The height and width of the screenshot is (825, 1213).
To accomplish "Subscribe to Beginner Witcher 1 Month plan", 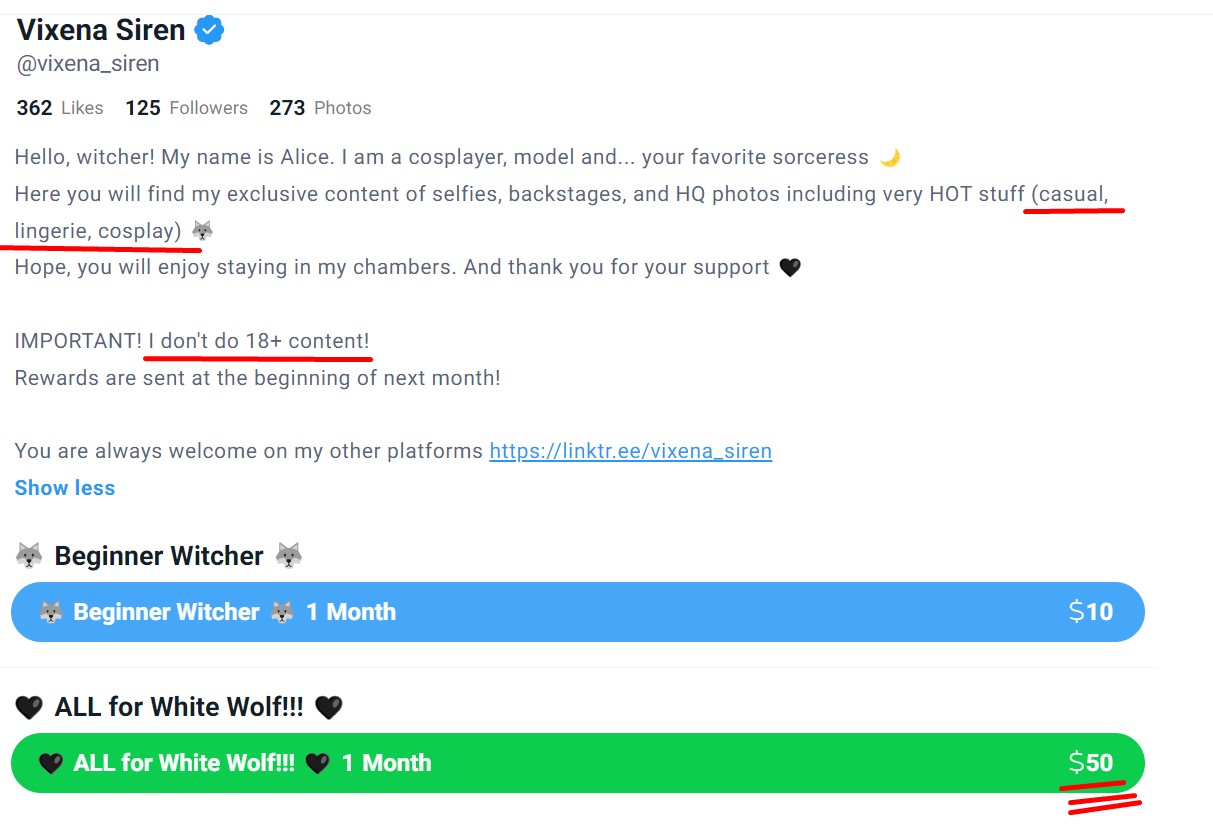I will coord(577,612).
